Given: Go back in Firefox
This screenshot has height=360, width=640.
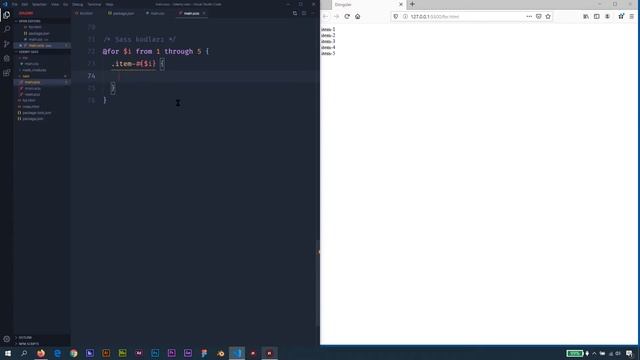Looking at the screenshot, I should point(325,16).
